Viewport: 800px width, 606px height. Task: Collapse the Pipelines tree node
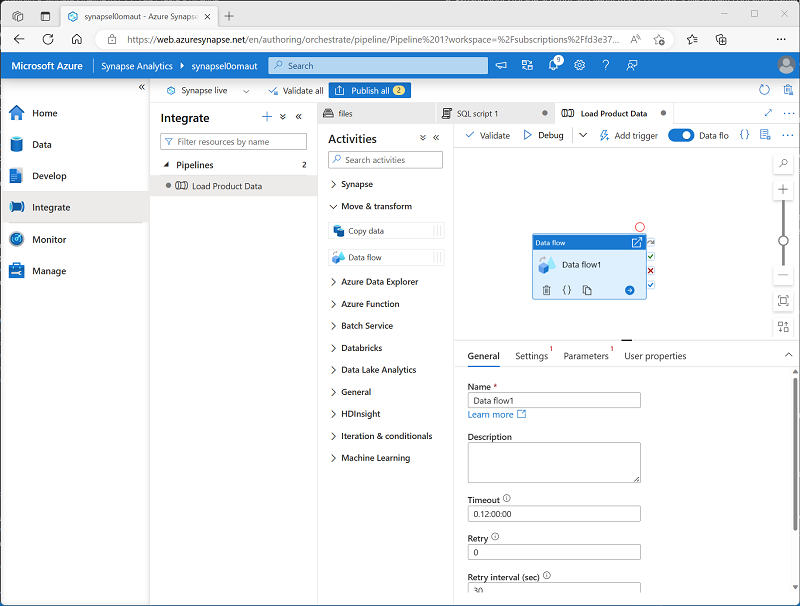point(166,165)
